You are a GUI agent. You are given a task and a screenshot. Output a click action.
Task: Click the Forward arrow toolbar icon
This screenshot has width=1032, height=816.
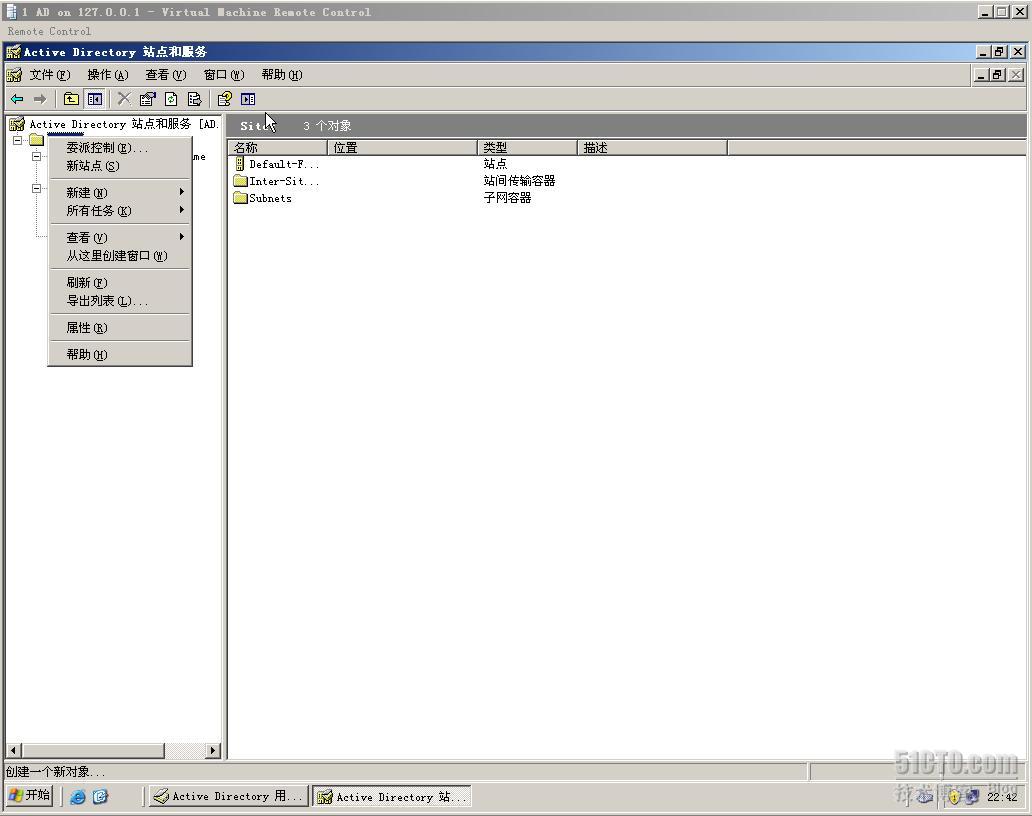coord(40,99)
